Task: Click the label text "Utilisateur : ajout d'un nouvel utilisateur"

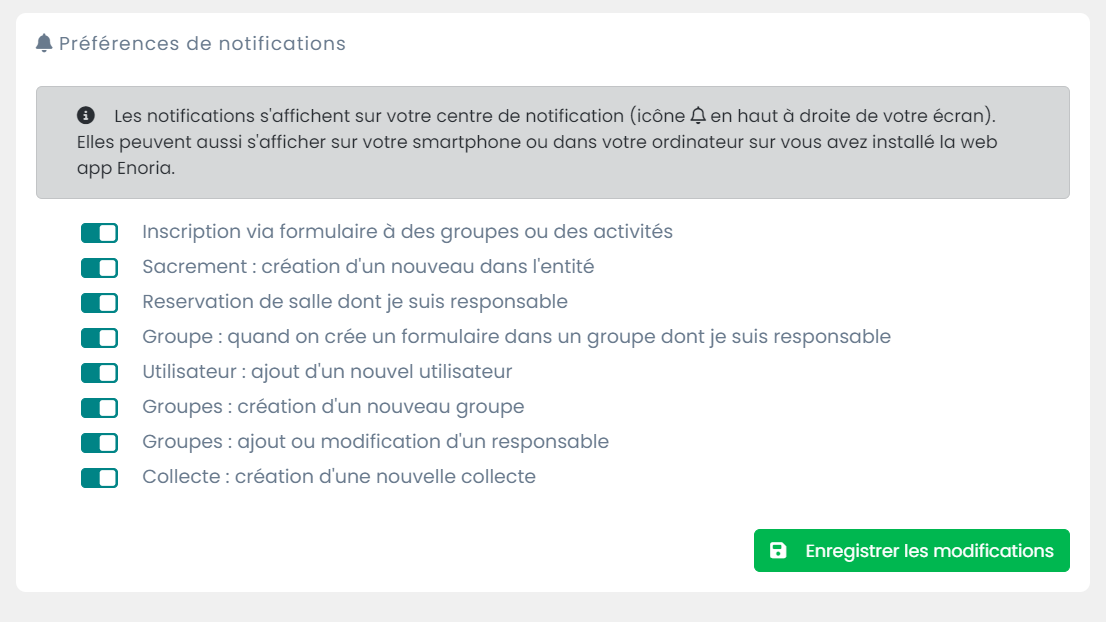Action: (x=327, y=372)
